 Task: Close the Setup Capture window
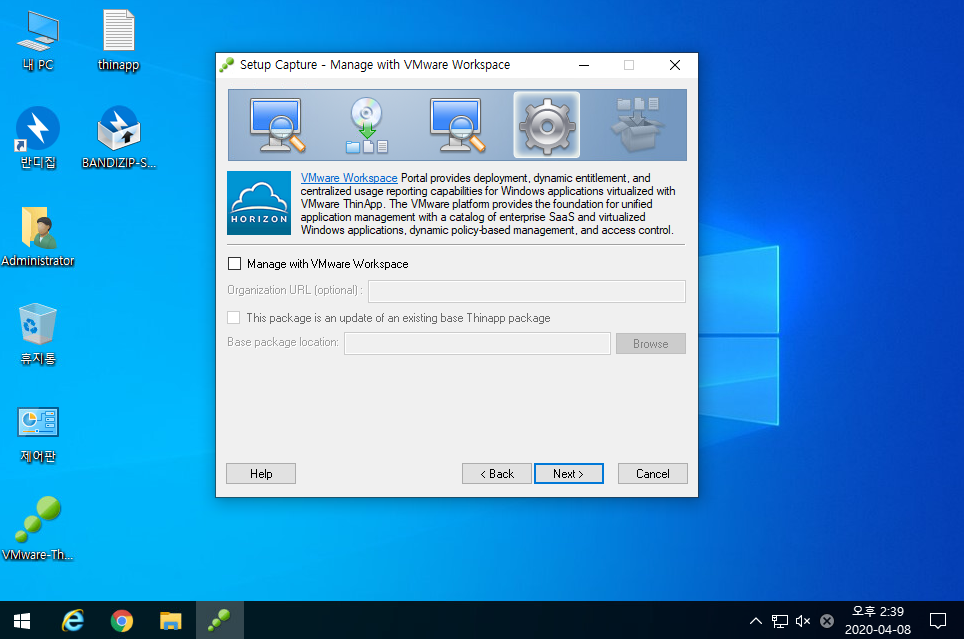click(x=674, y=65)
